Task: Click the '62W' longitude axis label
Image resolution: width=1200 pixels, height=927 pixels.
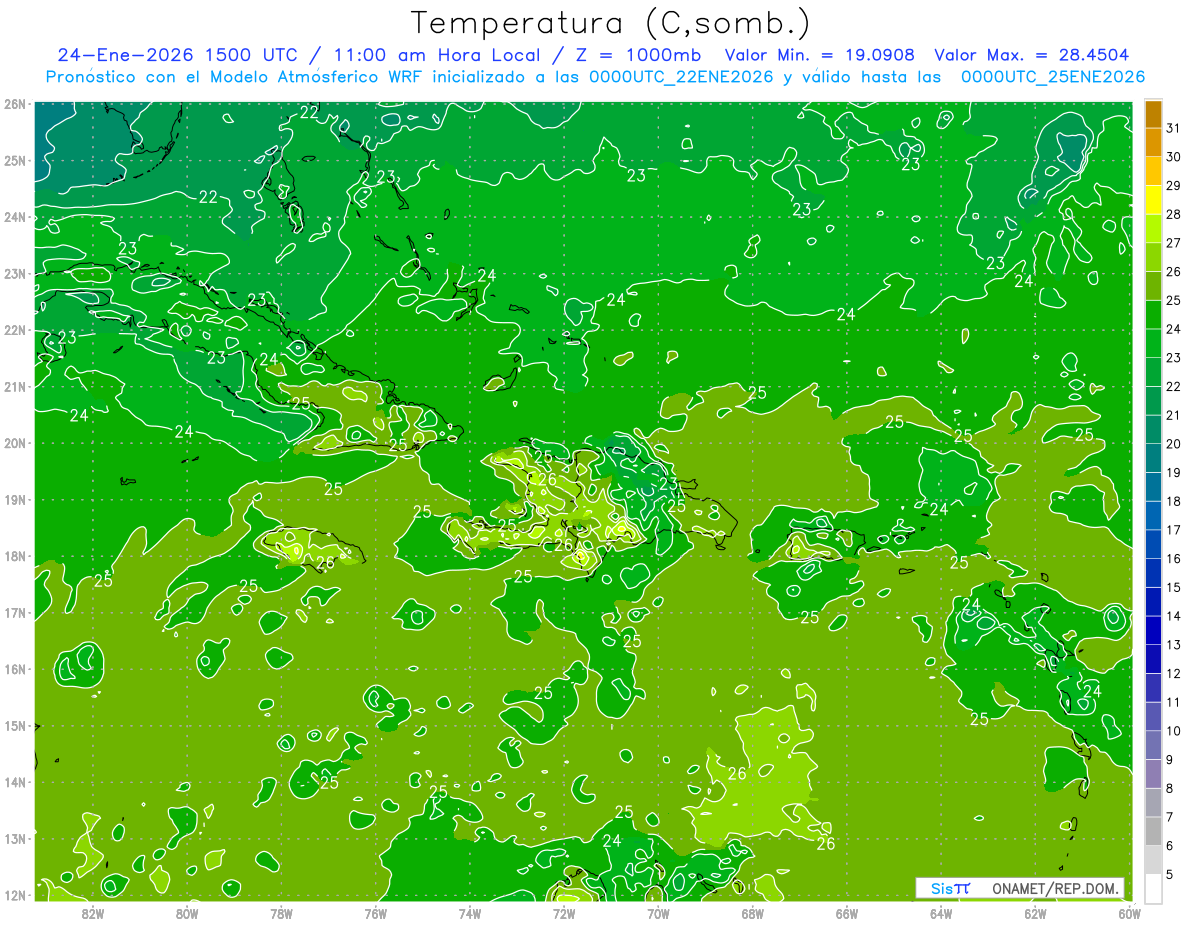Action: tap(1035, 912)
